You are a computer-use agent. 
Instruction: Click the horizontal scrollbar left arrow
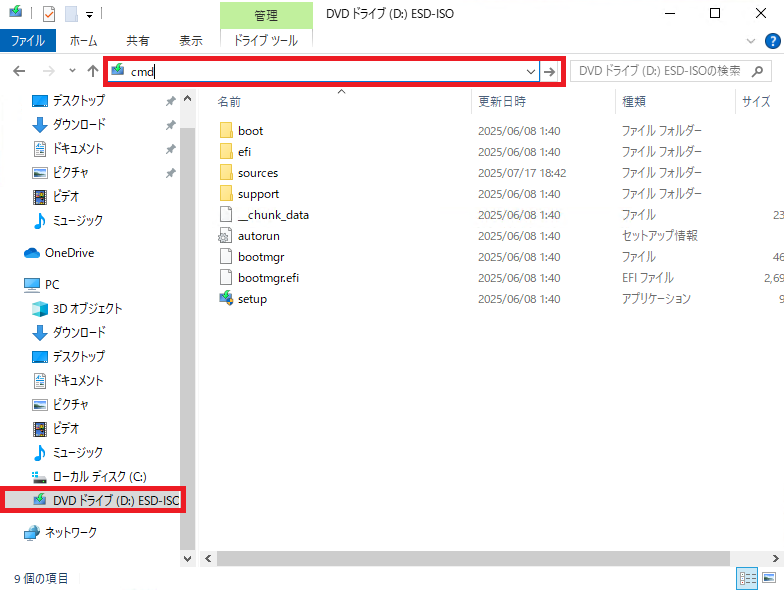click(208, 558)
